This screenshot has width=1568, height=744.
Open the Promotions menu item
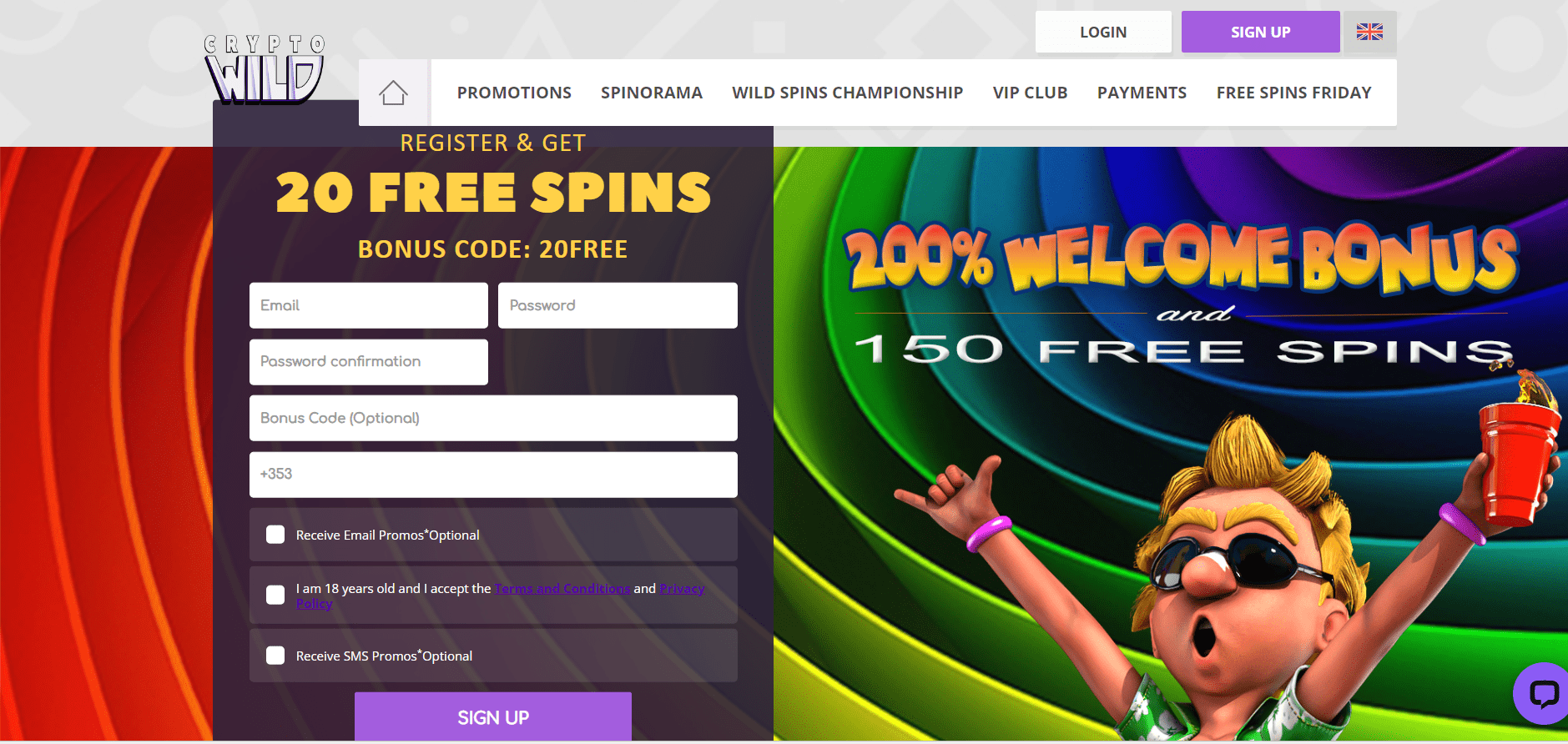click(x=514, y=93)
